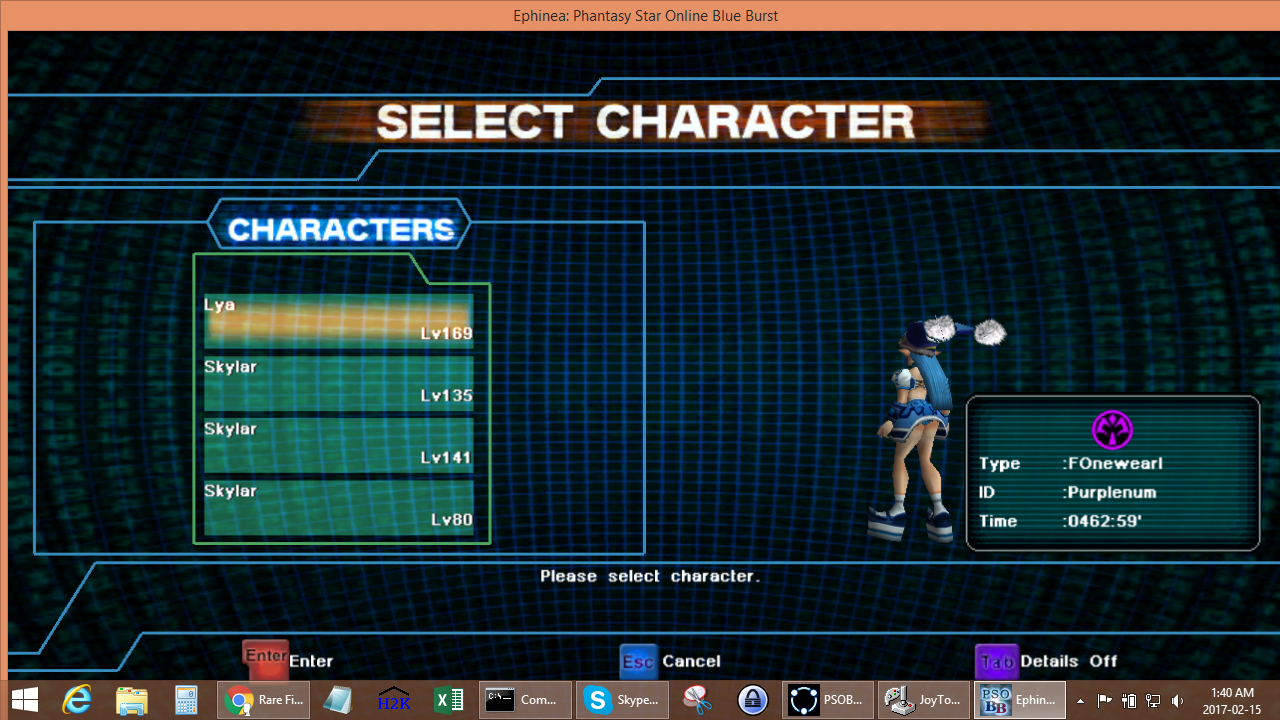The image size is (1280, 720).
Task: Click the purple Tab key icon
Action: pyautogui.click(x=996, y=661)
